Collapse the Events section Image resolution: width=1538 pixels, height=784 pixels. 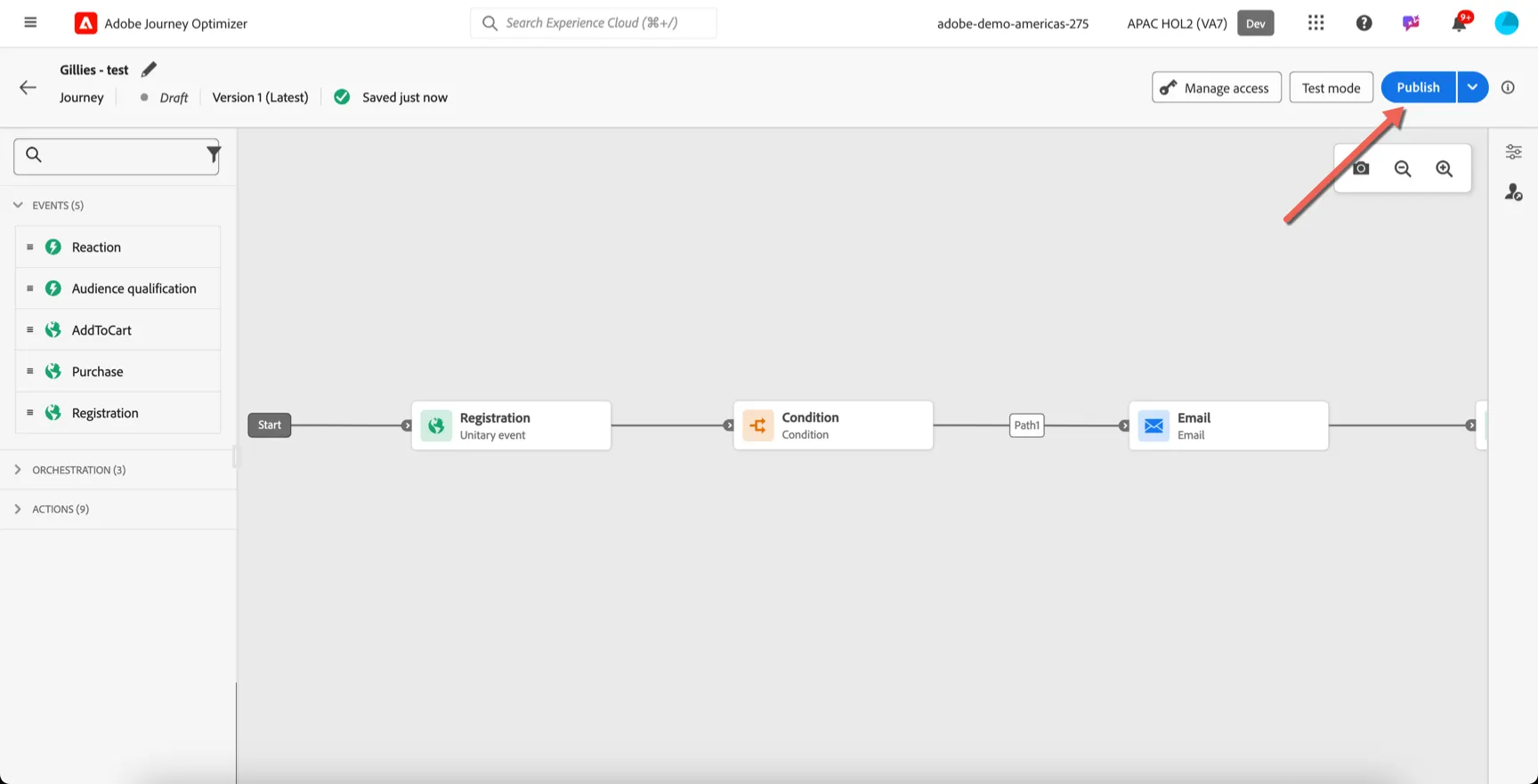[18, 205]
